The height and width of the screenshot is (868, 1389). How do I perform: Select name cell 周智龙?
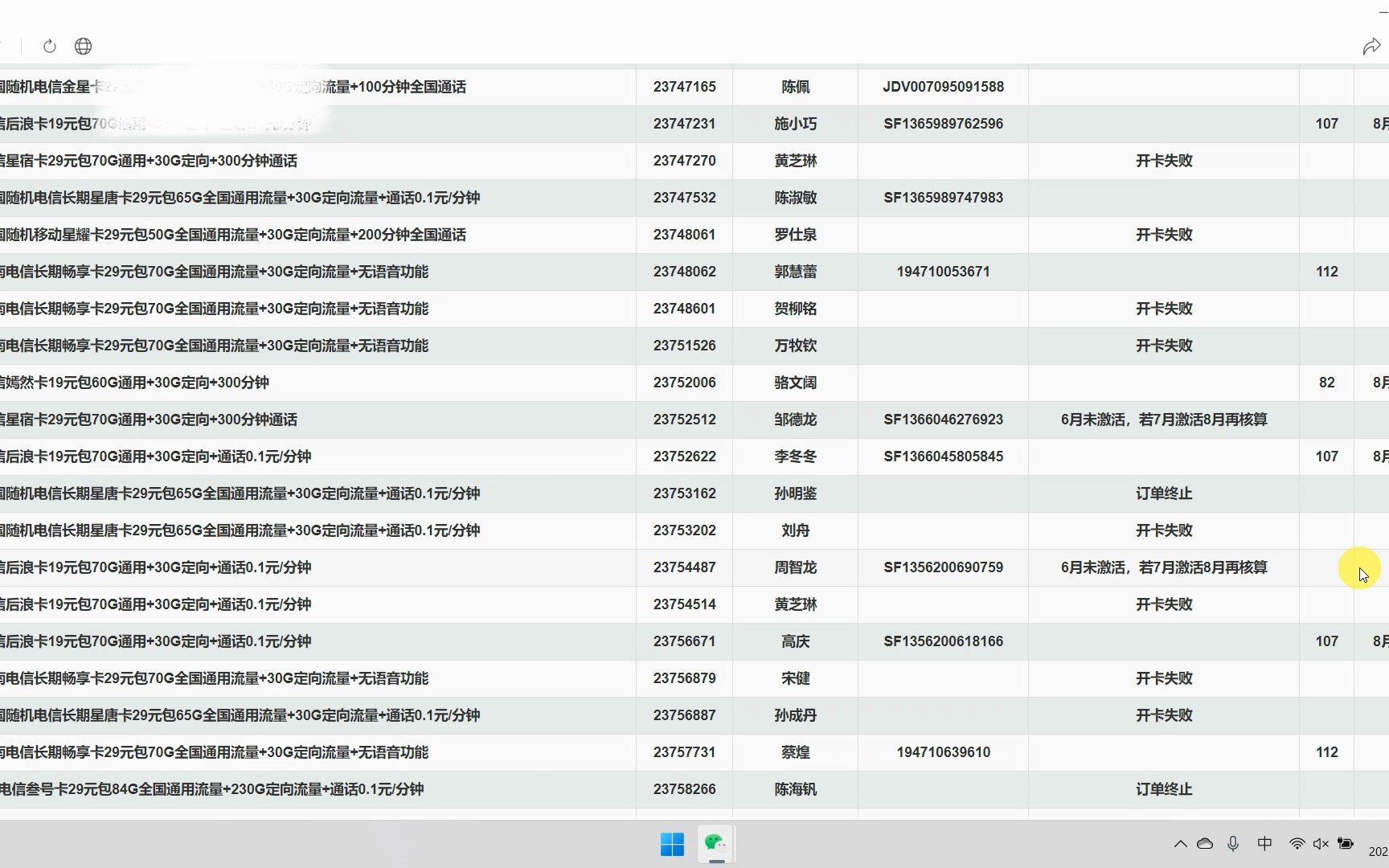pyautogui.click(x=796, y=567)
